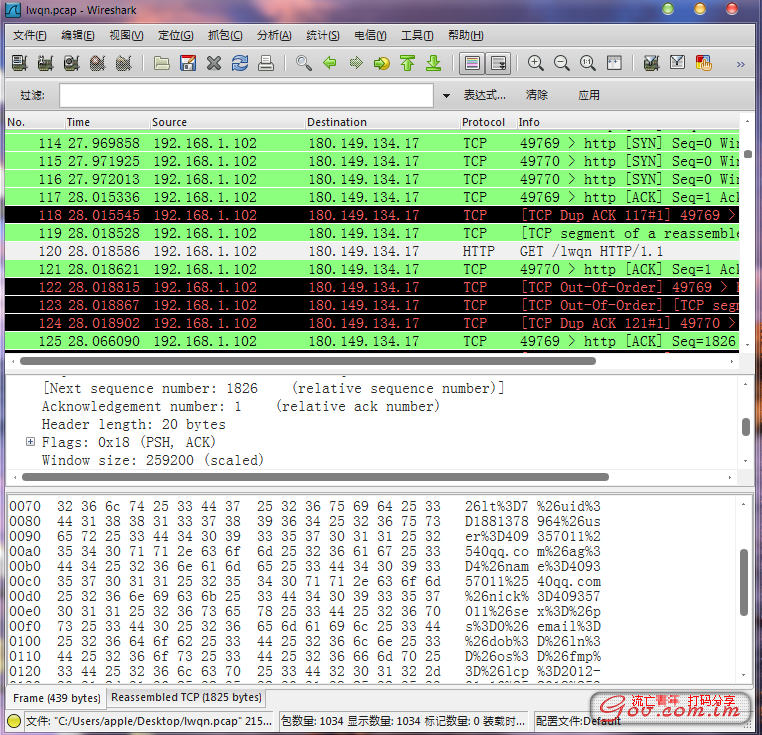The width and height of the screenshot is (762, 735).
Task: Go back with green left arrow
Action: point(329,63)
